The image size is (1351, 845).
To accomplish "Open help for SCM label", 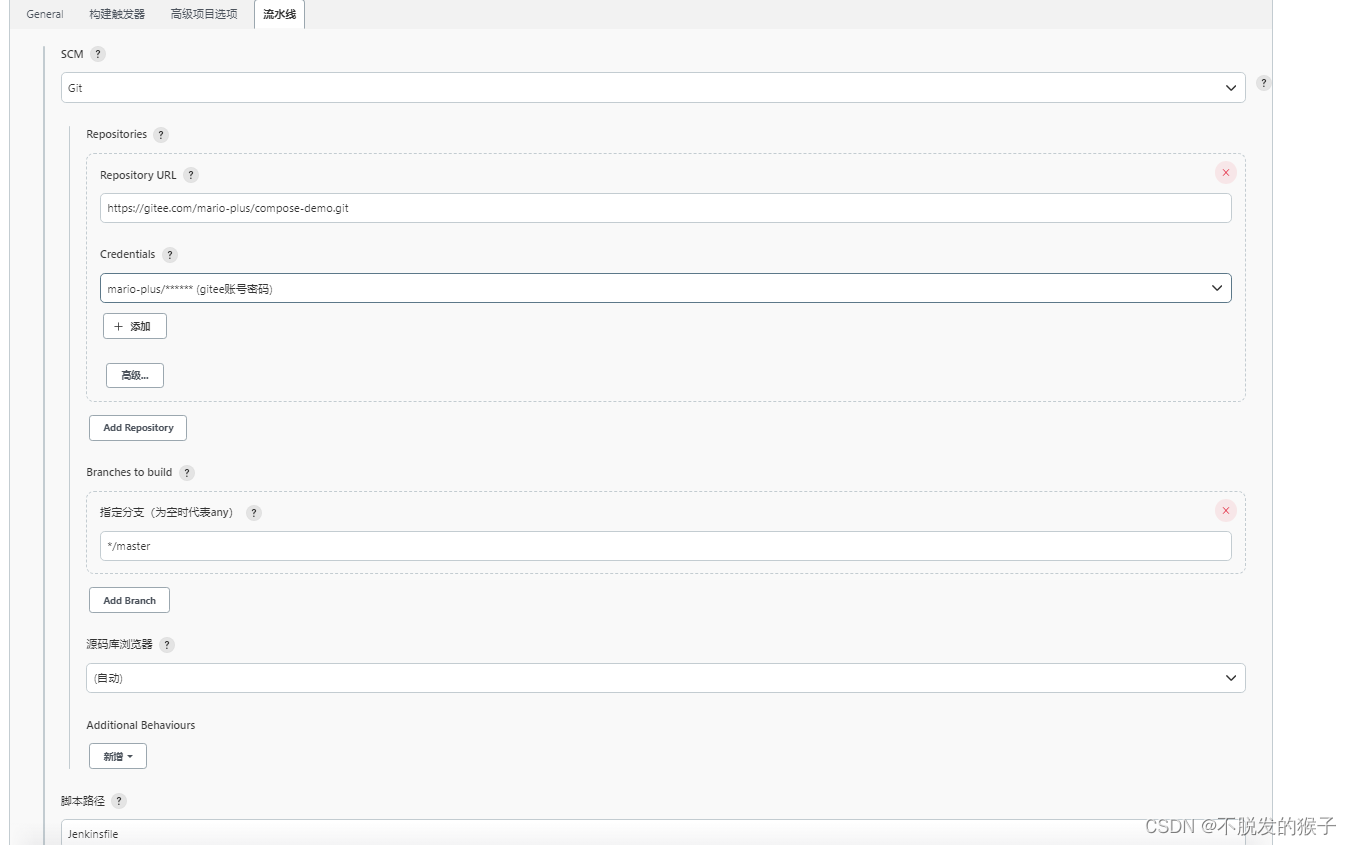I will [98, 54].
